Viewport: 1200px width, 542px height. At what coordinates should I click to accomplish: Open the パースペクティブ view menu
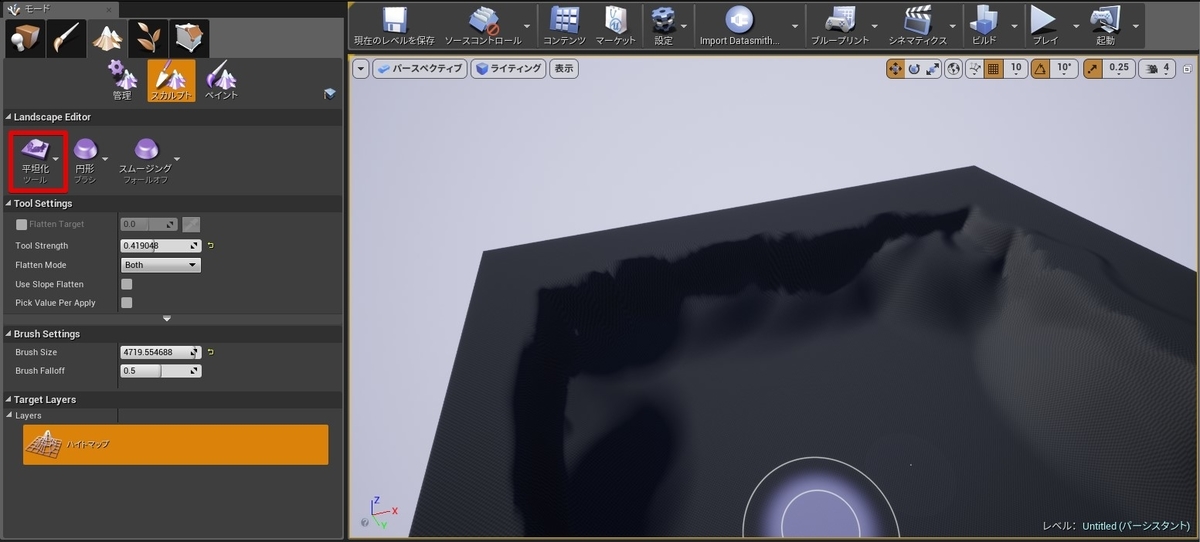pyautogui.click(x=419, y=69)
